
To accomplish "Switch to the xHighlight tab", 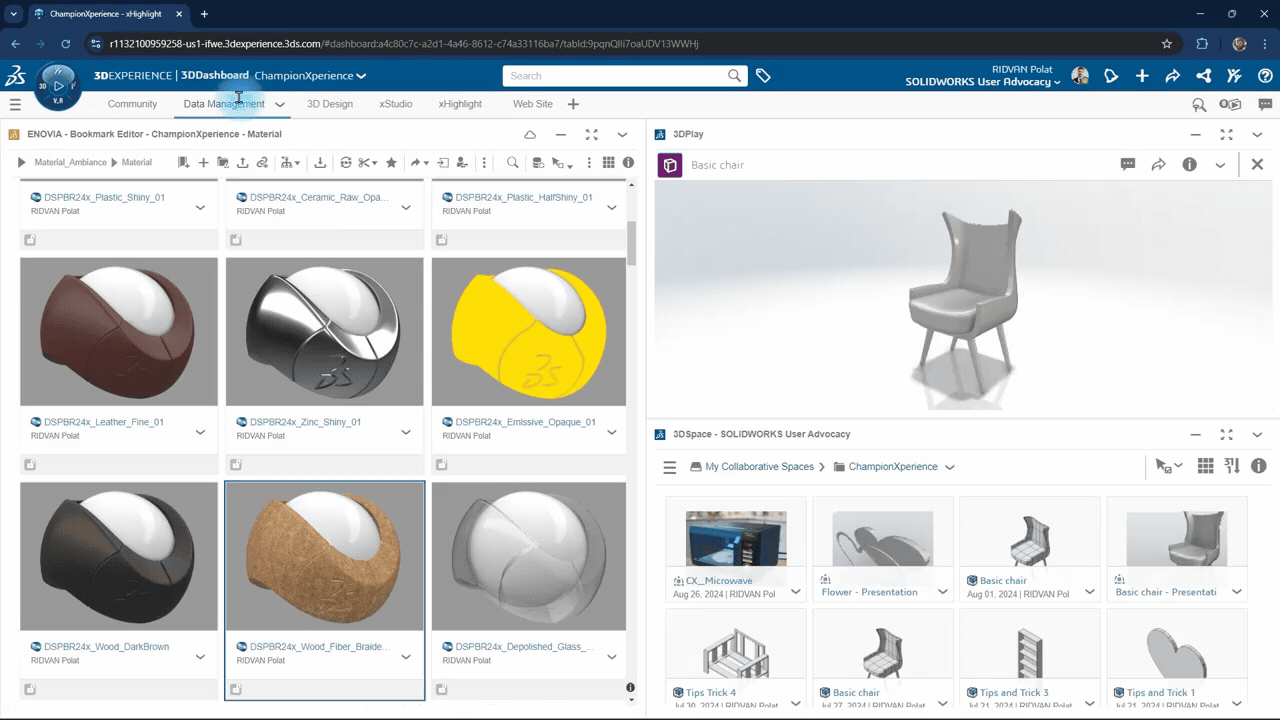I will coord(460,104).
